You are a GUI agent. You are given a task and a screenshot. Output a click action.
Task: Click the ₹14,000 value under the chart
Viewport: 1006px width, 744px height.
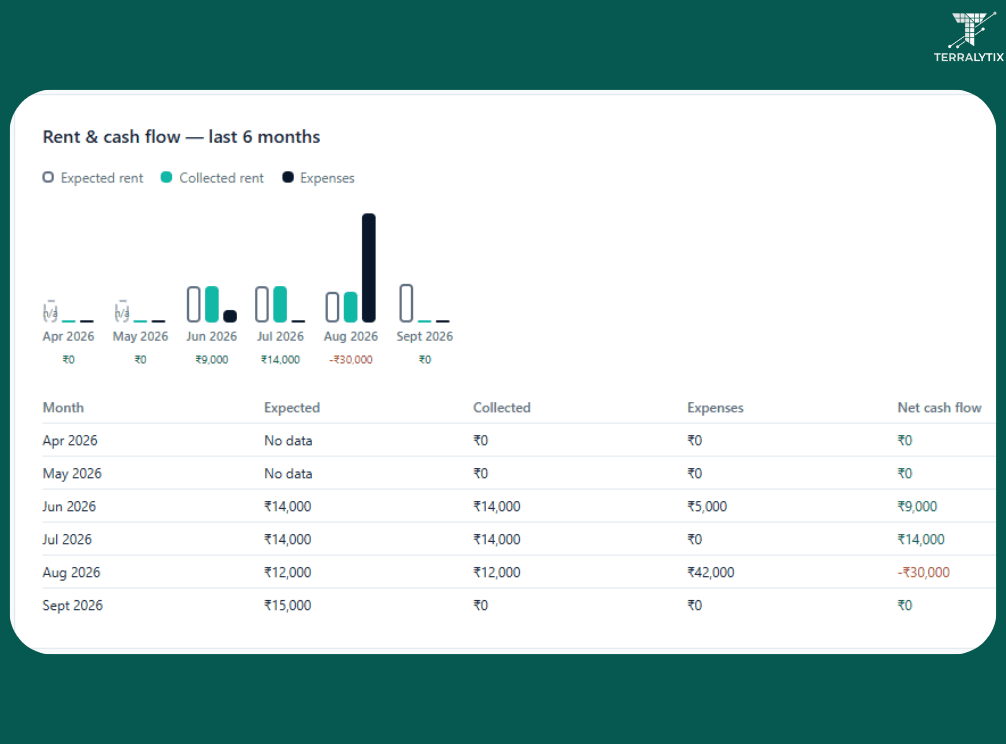(x=280, y=360)
